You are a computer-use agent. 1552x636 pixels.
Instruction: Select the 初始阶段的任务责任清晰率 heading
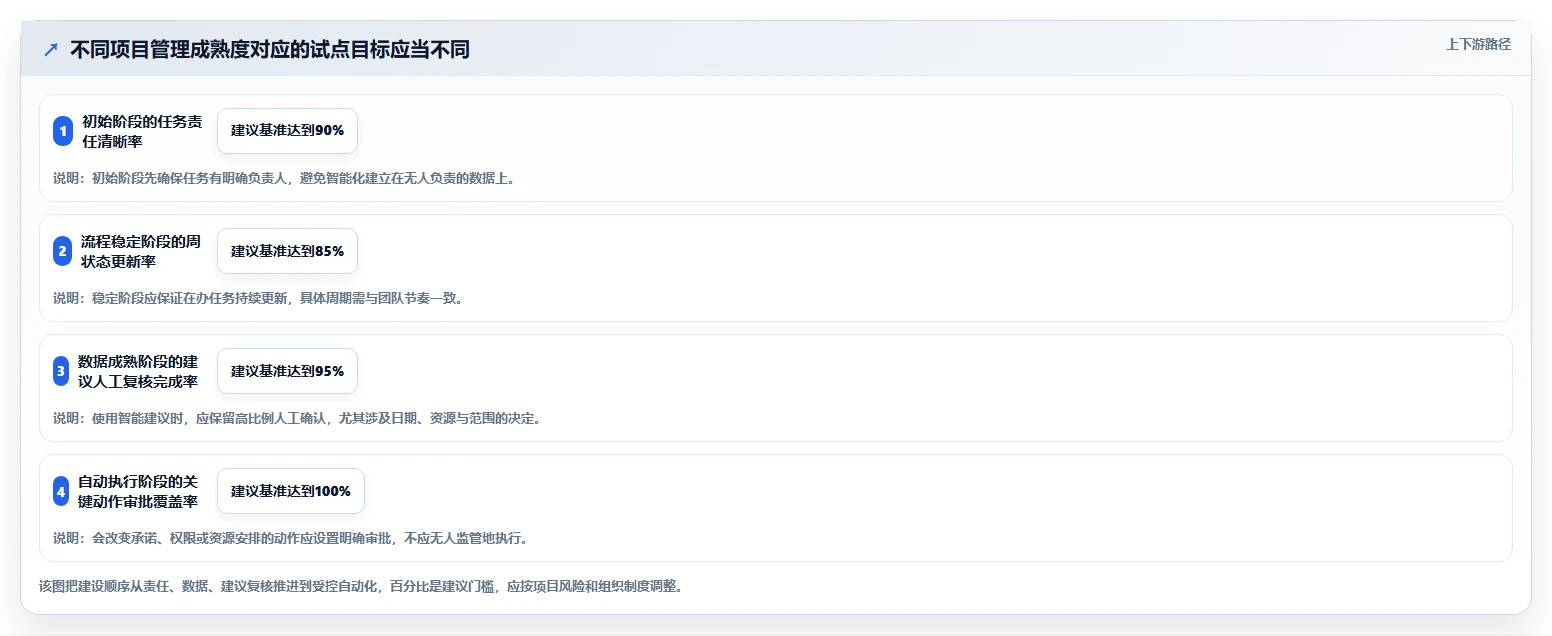click(142, 131)
